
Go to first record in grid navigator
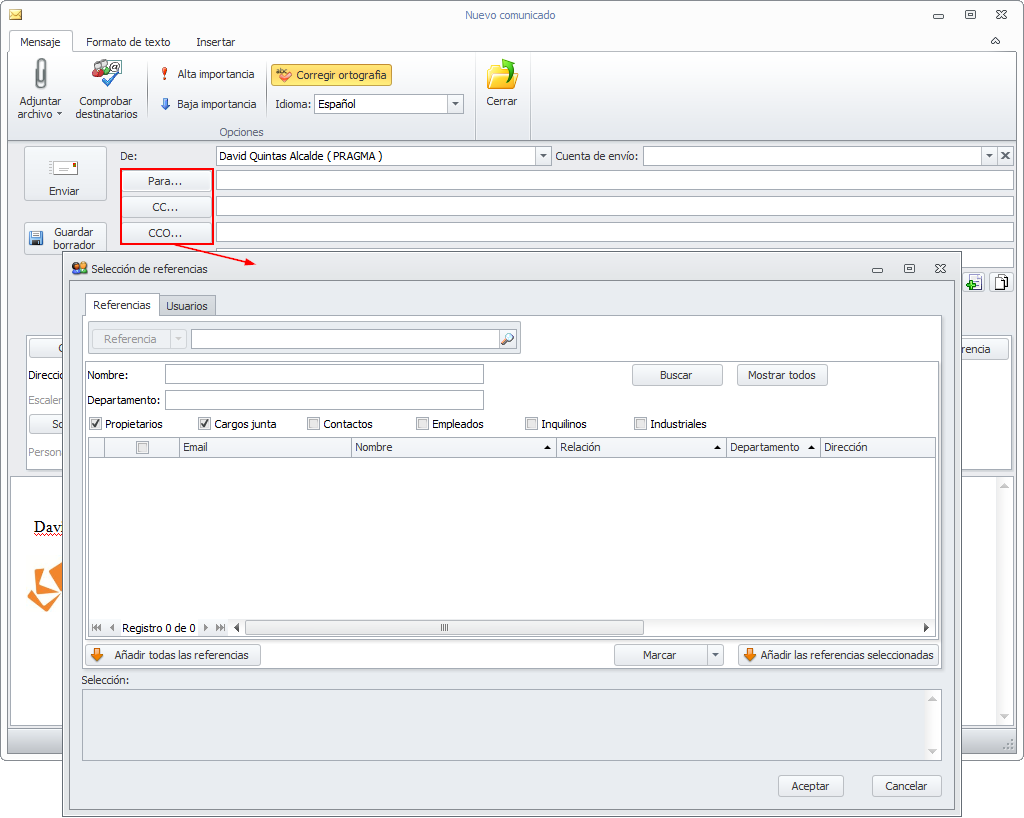pyautogui.click(x=97, y=627)
